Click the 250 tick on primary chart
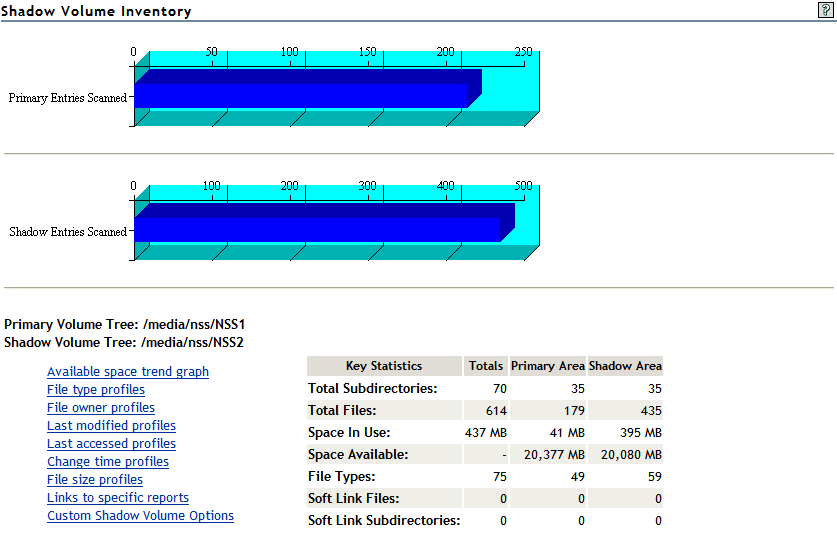The height and width of the screenshot is (534, 837). [523, 52]
